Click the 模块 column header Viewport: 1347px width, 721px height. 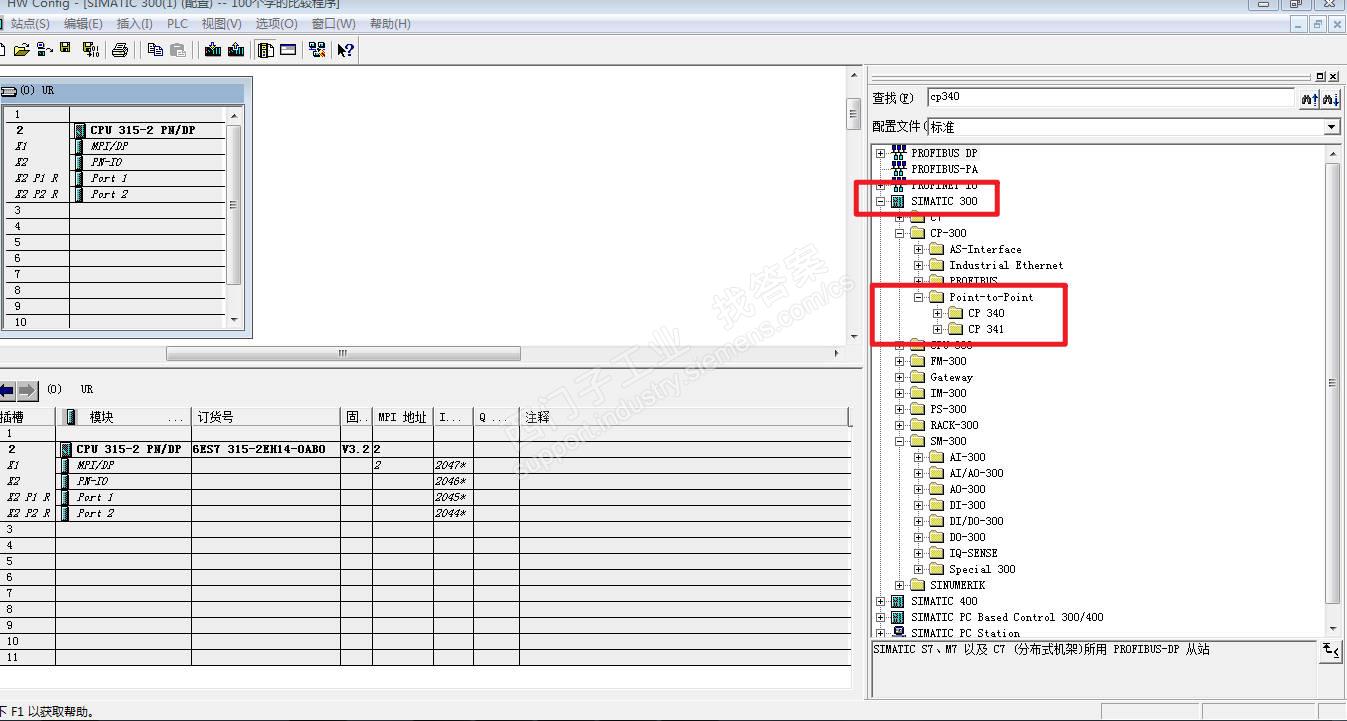(124, 417)
